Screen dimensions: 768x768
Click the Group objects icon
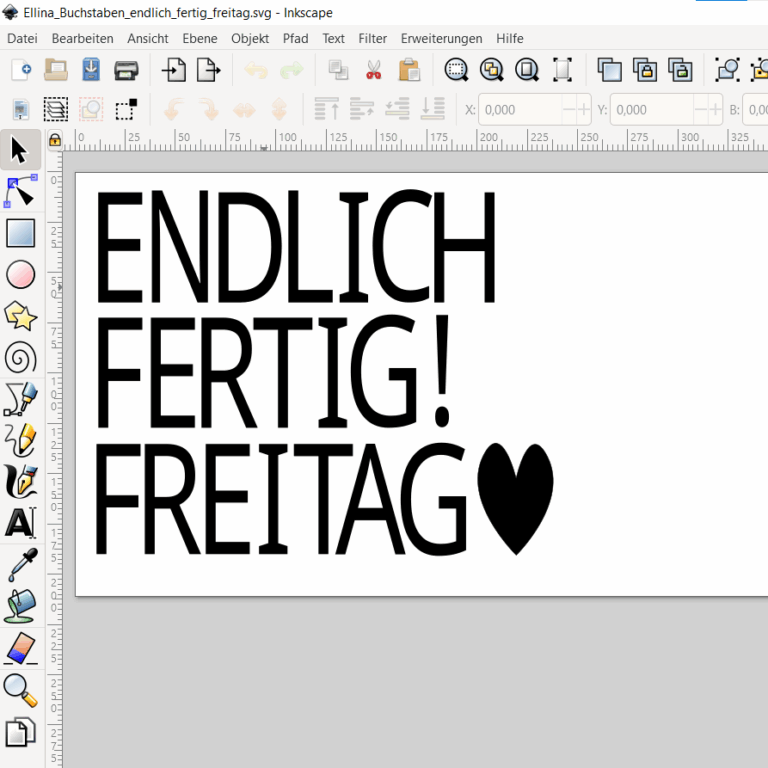727,70
